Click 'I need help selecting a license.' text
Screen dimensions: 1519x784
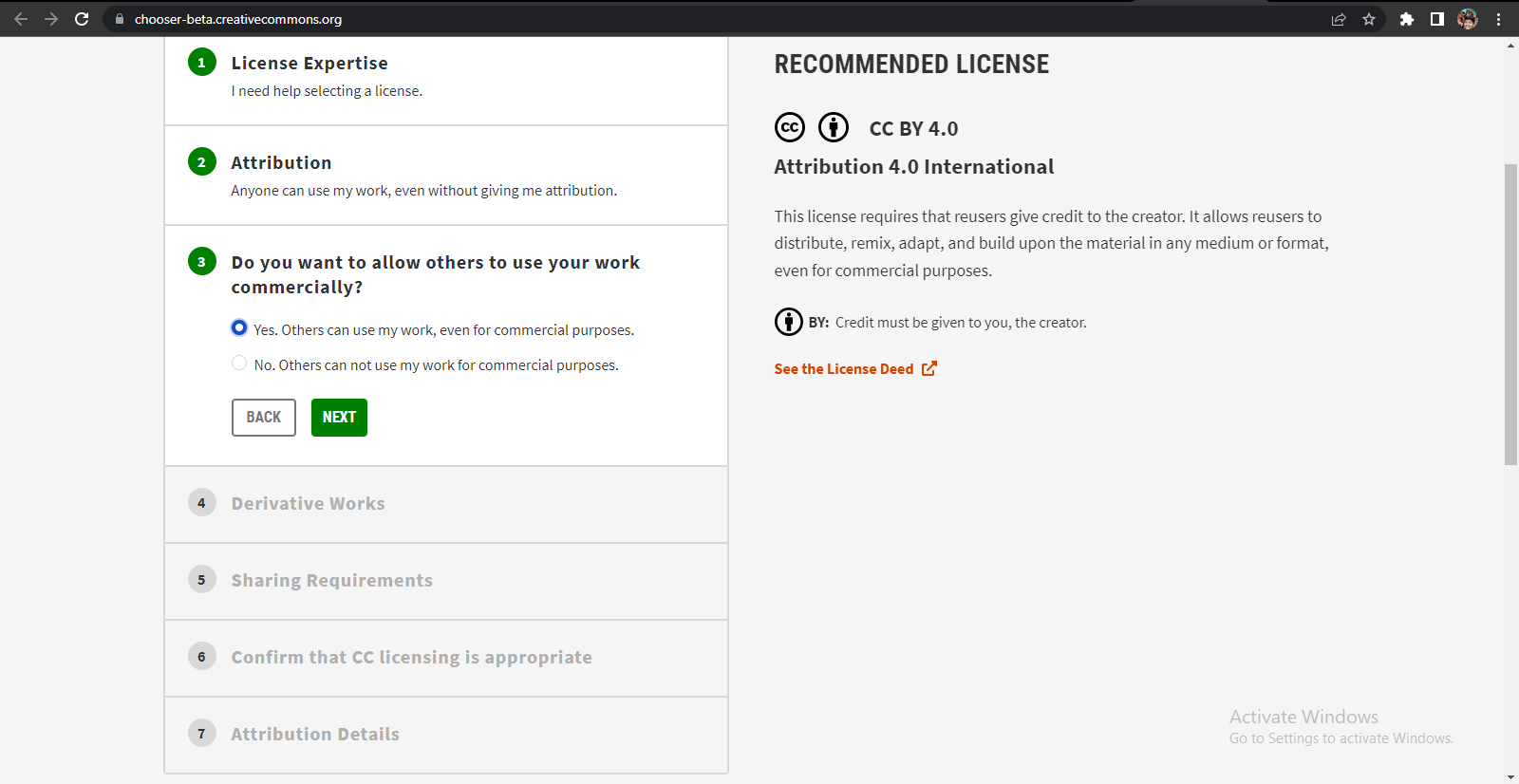327,91
